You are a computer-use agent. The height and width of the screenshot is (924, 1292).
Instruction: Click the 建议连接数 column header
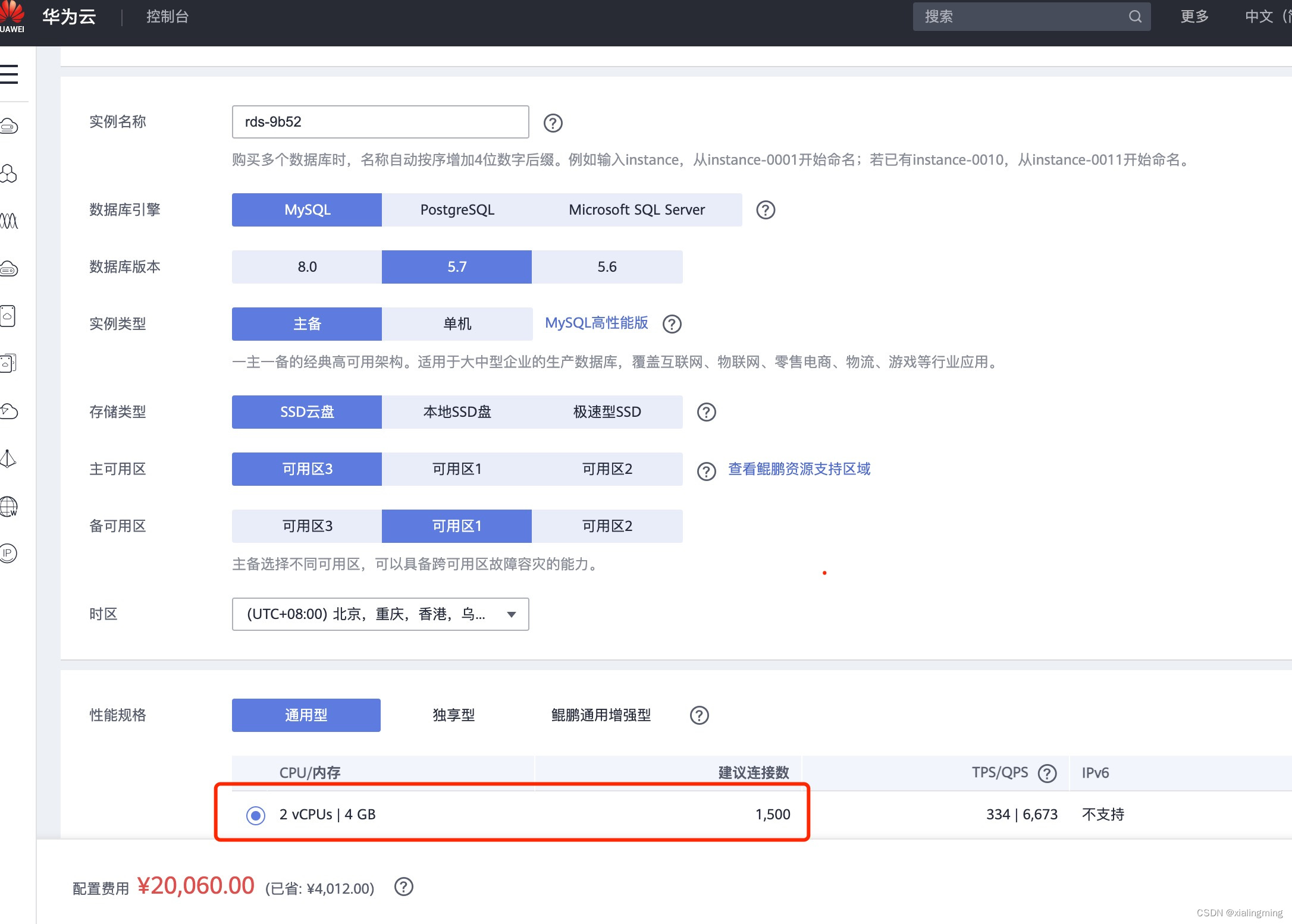754,773
